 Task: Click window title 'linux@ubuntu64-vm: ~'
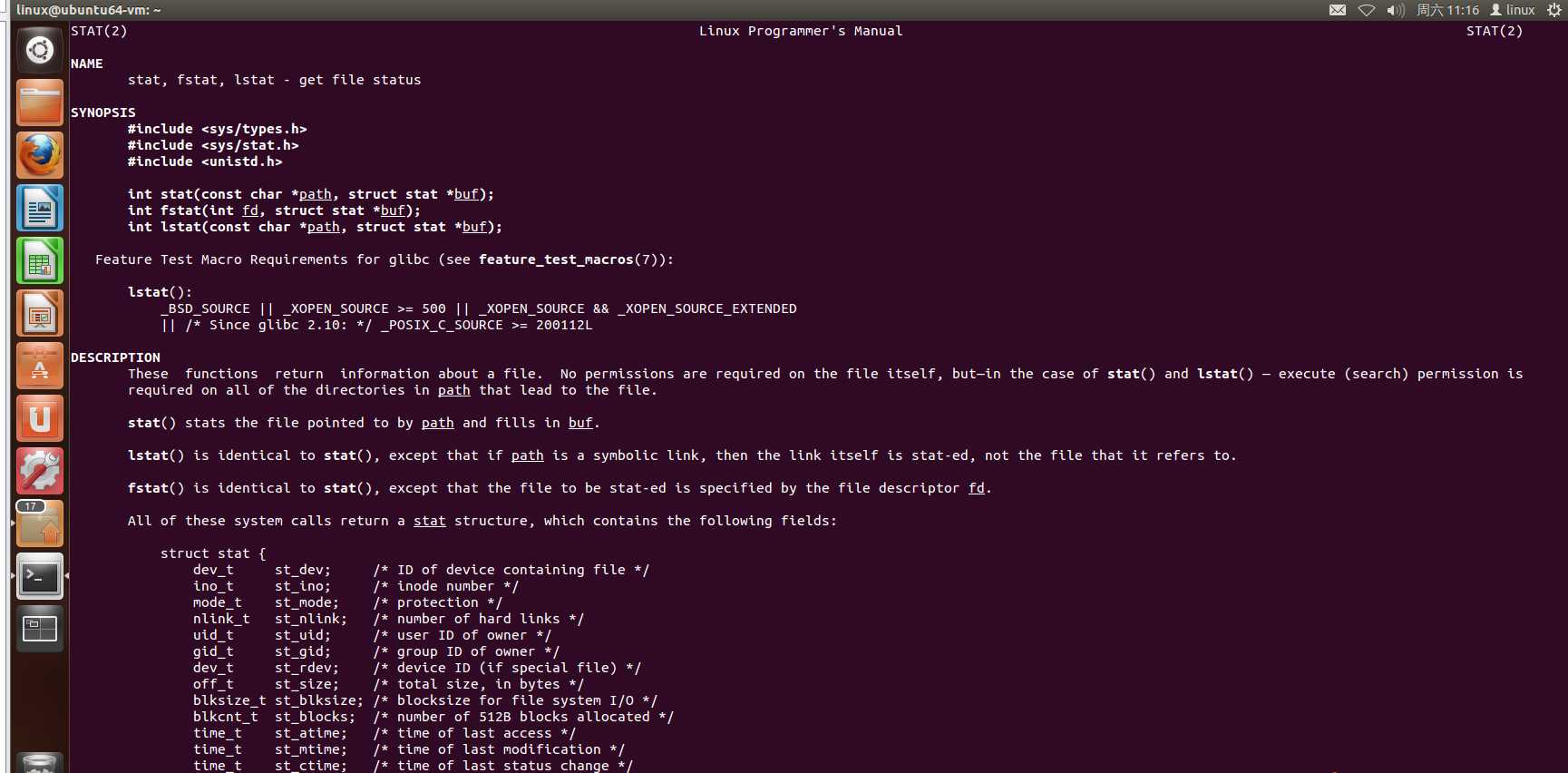[x=89, y=10]
